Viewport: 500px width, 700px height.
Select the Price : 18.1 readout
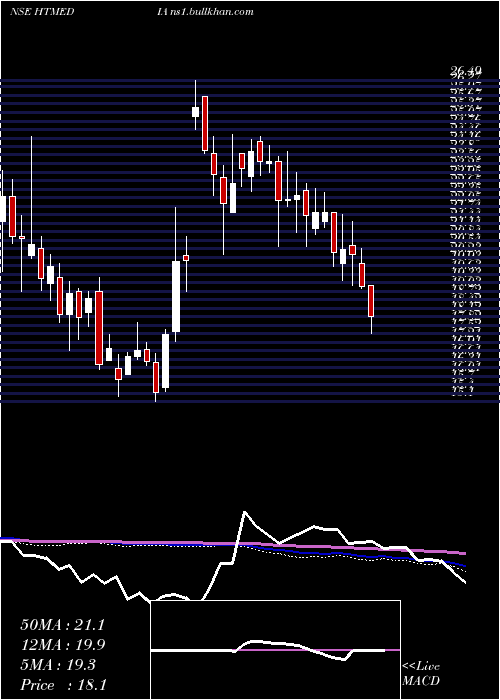tap(63, 684)
